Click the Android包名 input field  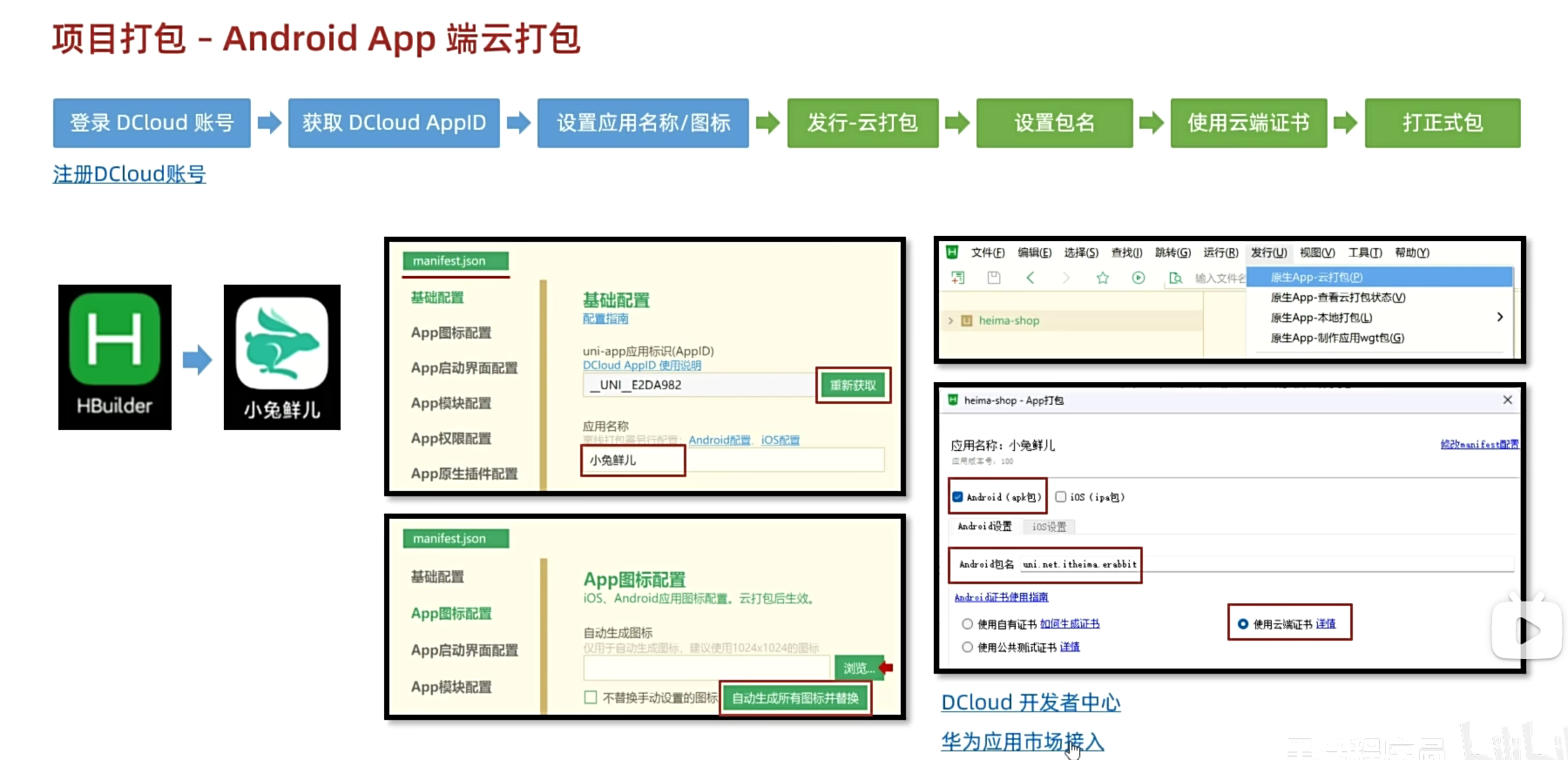point(1080,564)
